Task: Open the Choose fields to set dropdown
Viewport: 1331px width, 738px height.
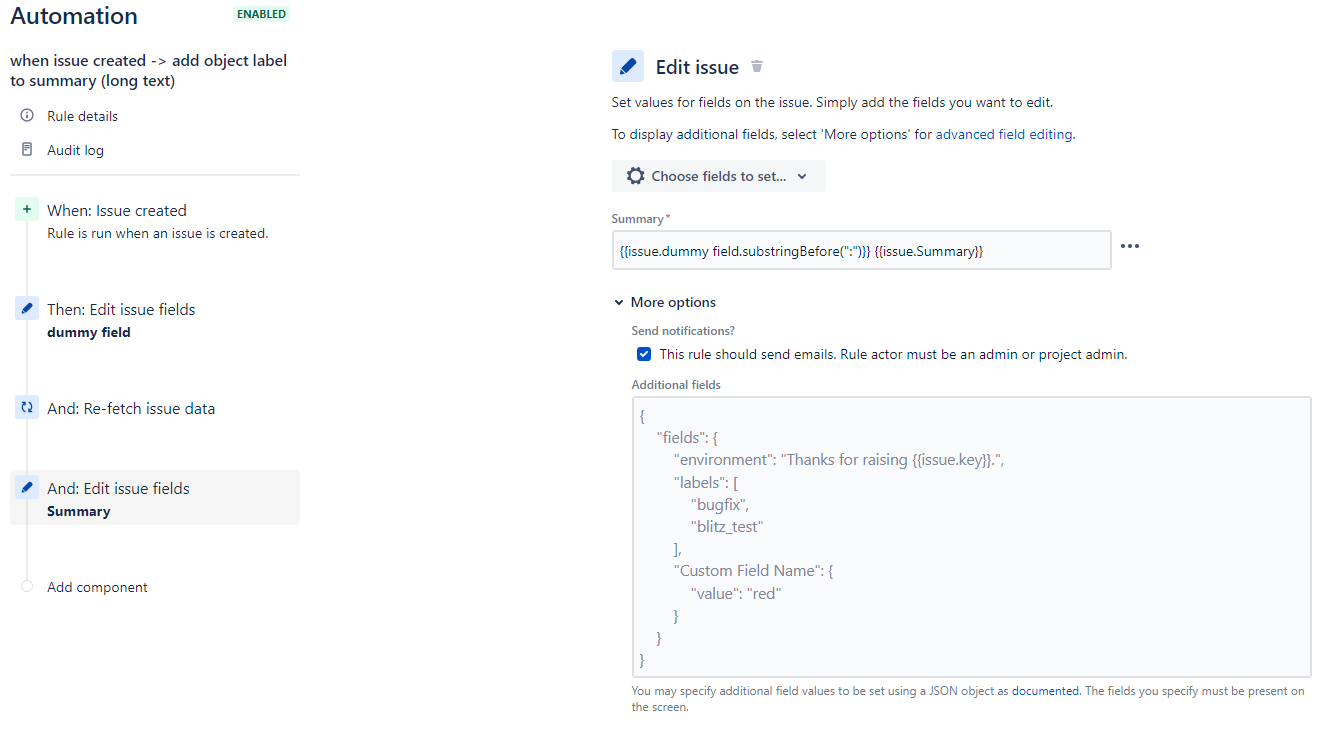Action: pos(719,176)
